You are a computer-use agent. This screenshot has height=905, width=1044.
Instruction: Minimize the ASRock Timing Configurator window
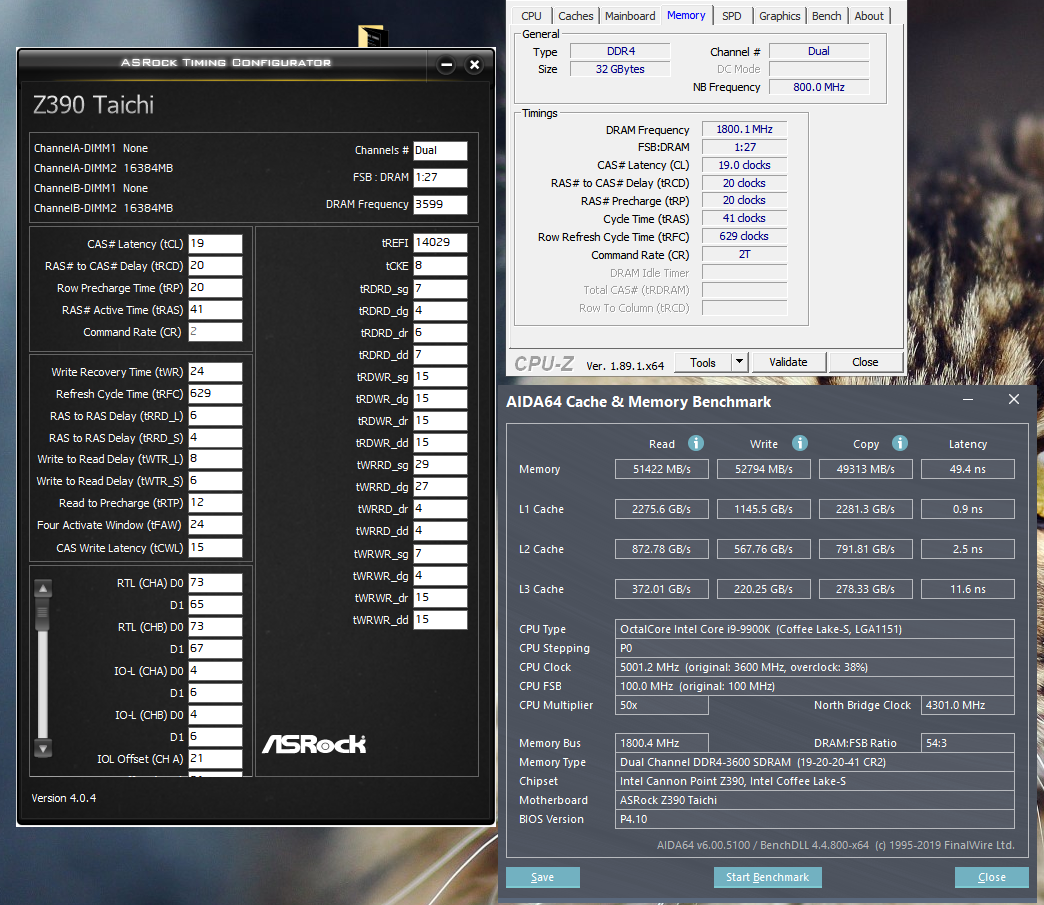[447, 65]
